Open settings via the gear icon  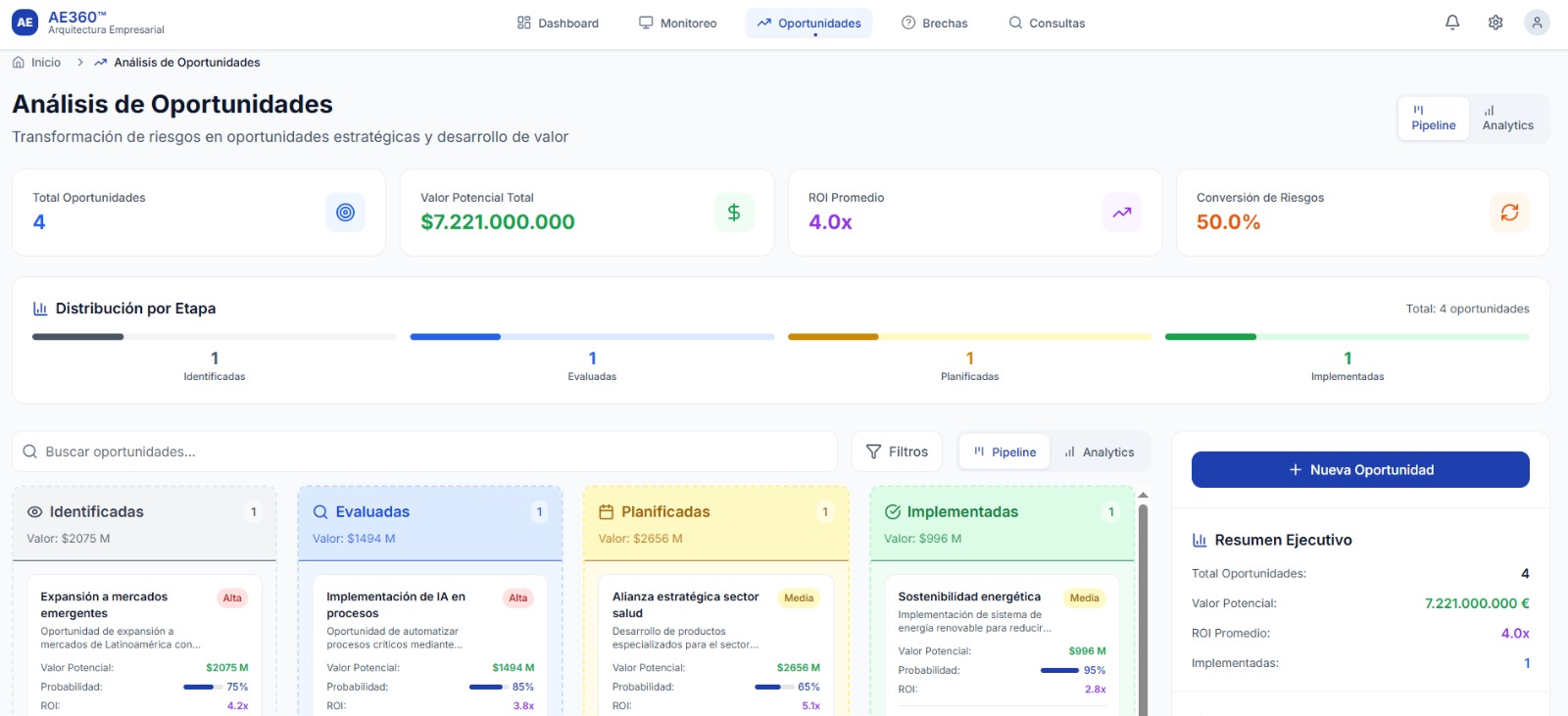tap(1495, 23)
